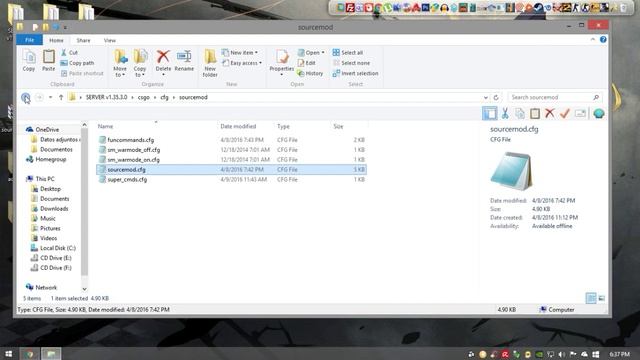Open the Easy access dropdown

pyautogui.click(x=242, y=63)
